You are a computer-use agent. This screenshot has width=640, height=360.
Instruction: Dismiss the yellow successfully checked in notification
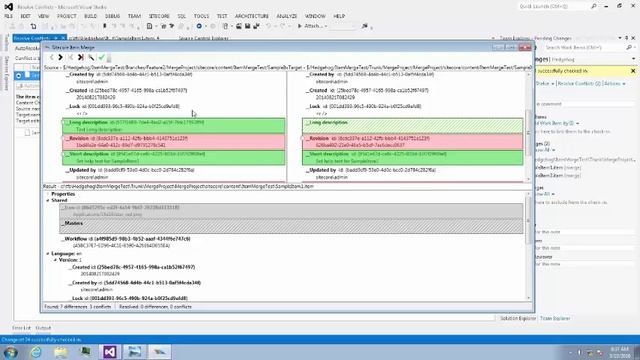click(x=633, y=71)
